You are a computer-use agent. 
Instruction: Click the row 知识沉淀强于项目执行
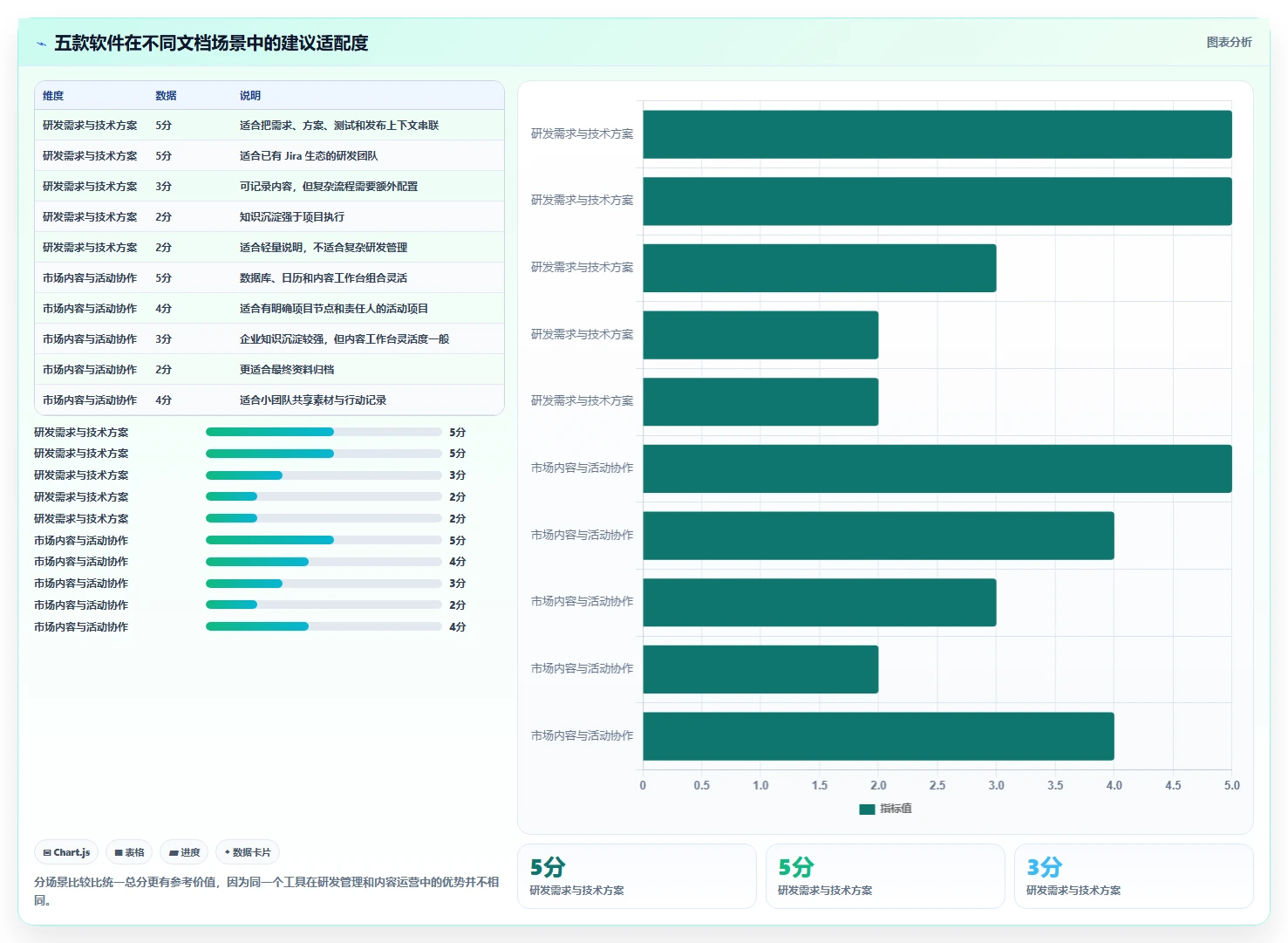point(269,216)
